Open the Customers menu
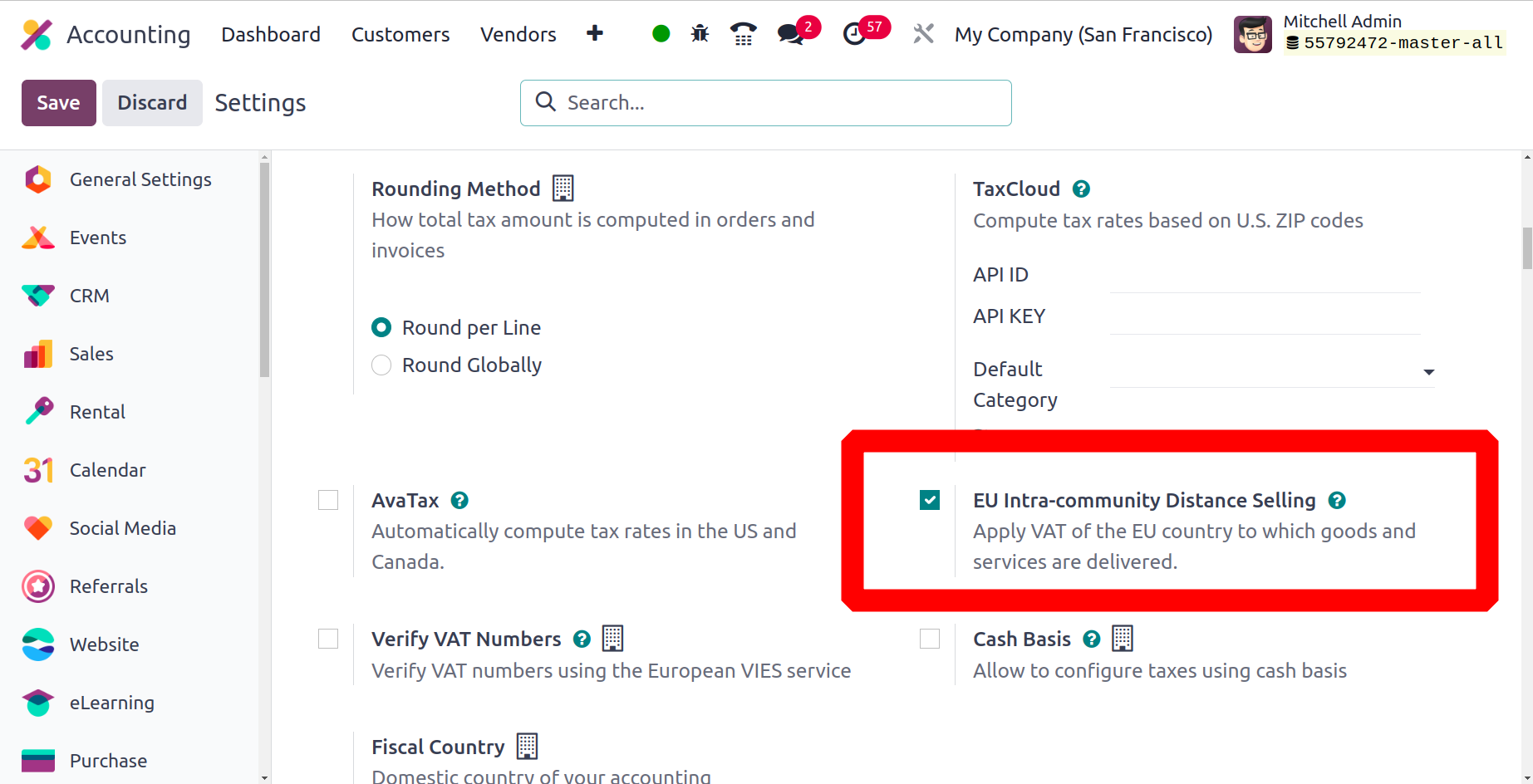The image size is (1533, 784). click(400, 34)
